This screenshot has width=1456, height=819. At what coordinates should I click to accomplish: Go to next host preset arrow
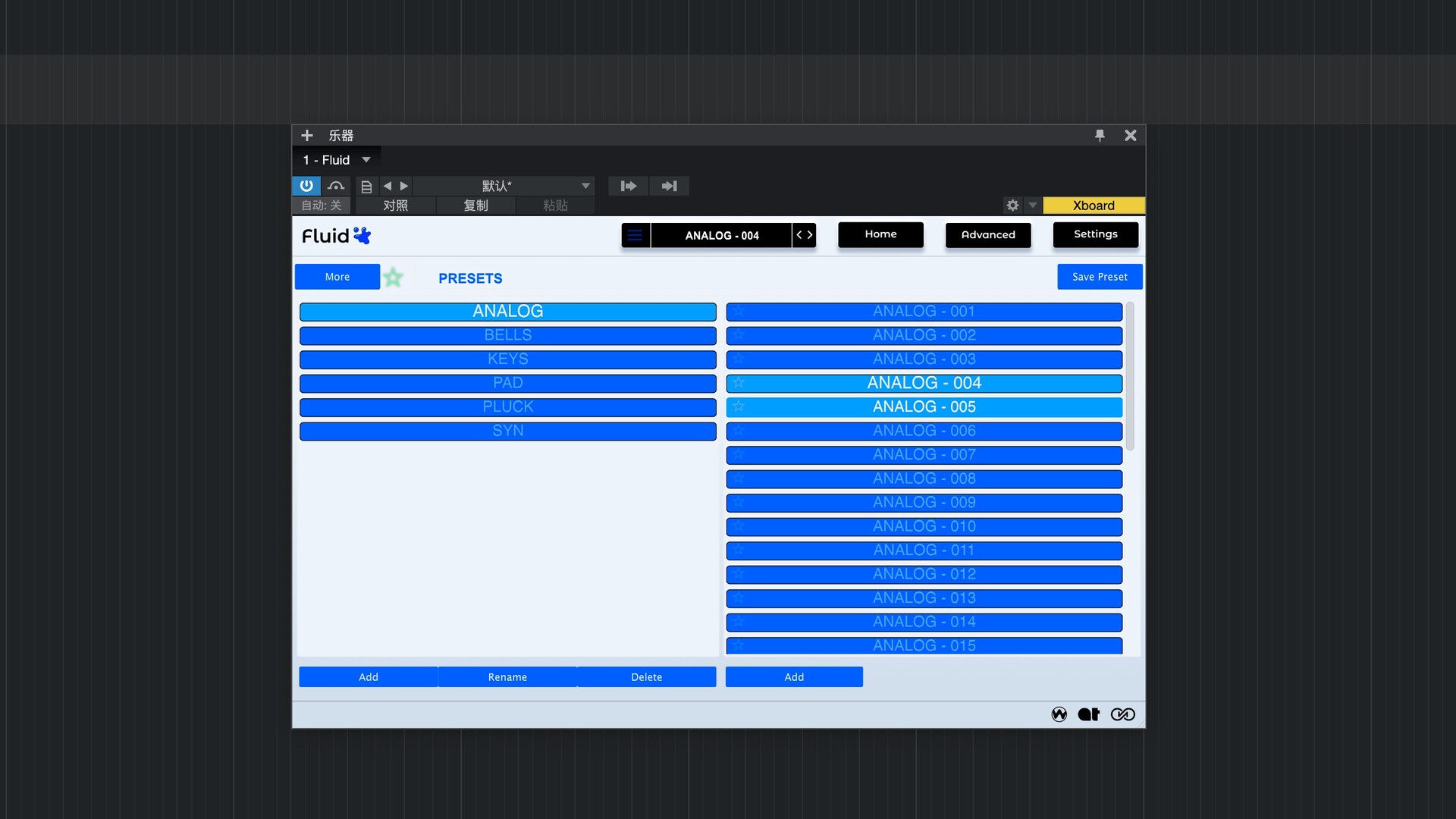point(404,186)
